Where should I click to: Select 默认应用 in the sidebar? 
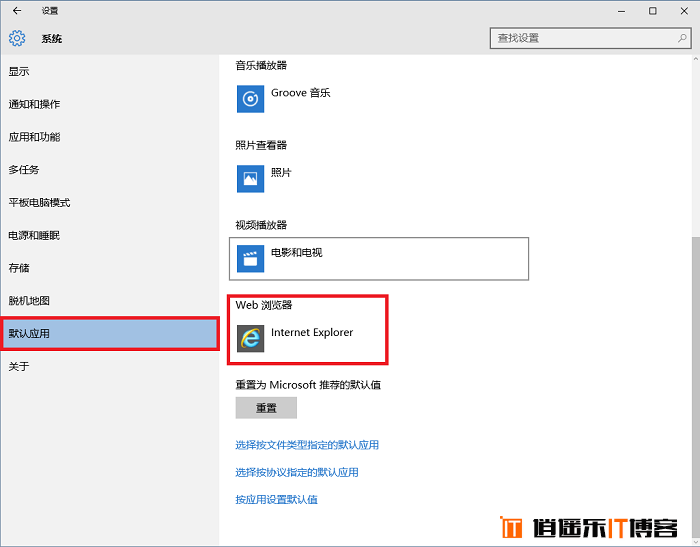(x=109, y=334)
